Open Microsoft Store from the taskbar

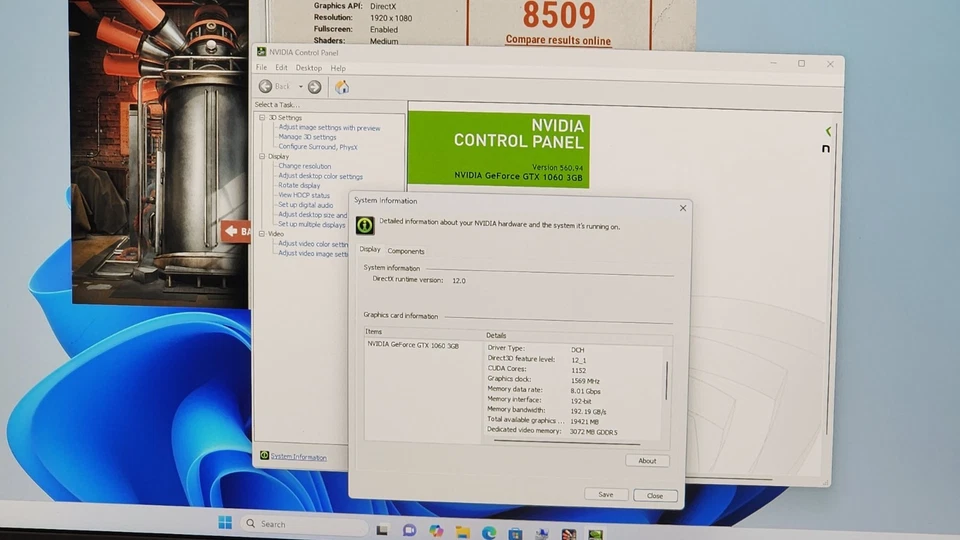click(x=516, y=533)
